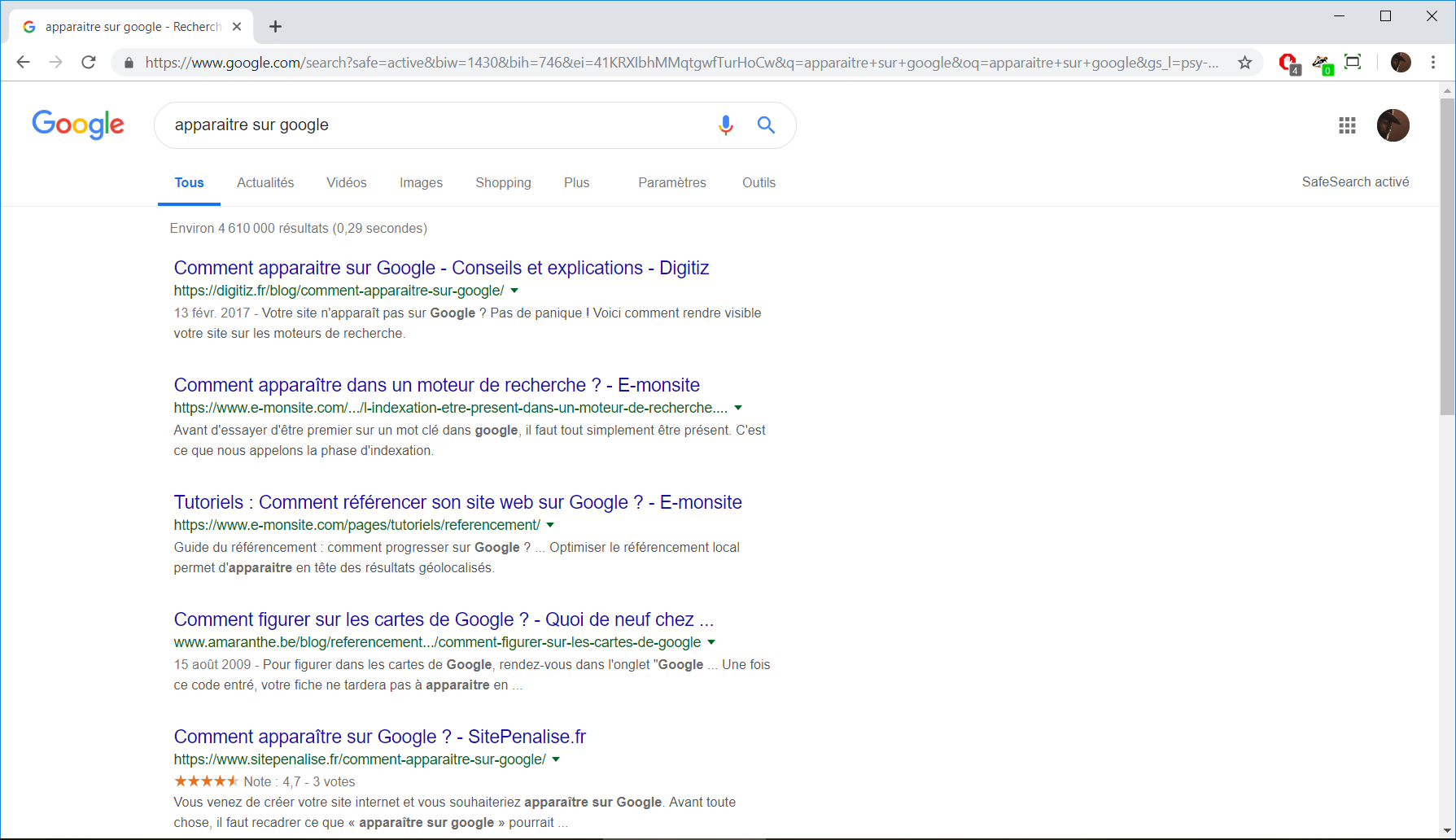Open Google account avatar on page
This screenshot has width=1456, height=840.
tap(1393, 125)
